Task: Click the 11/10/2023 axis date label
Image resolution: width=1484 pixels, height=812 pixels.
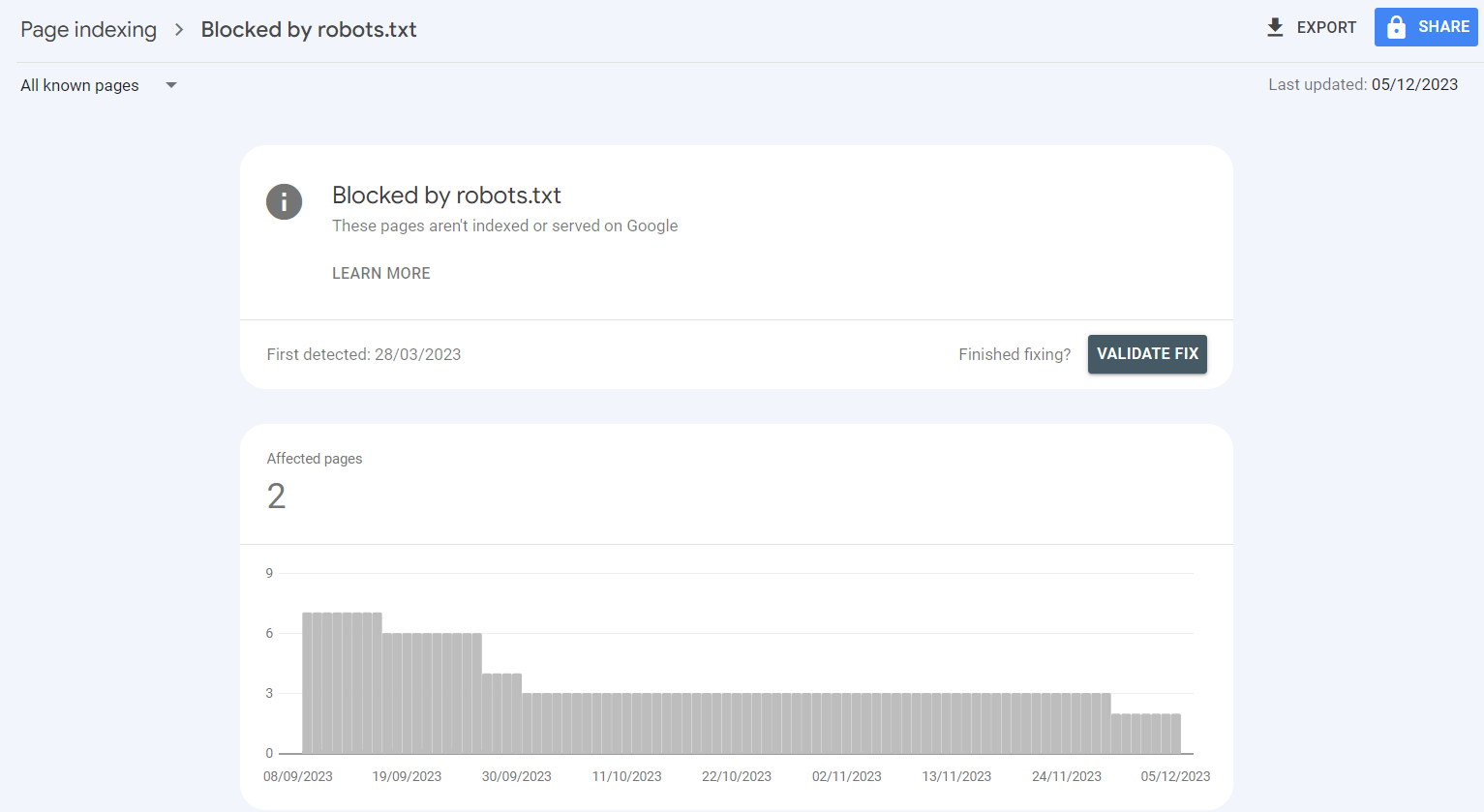Action: 627,776
